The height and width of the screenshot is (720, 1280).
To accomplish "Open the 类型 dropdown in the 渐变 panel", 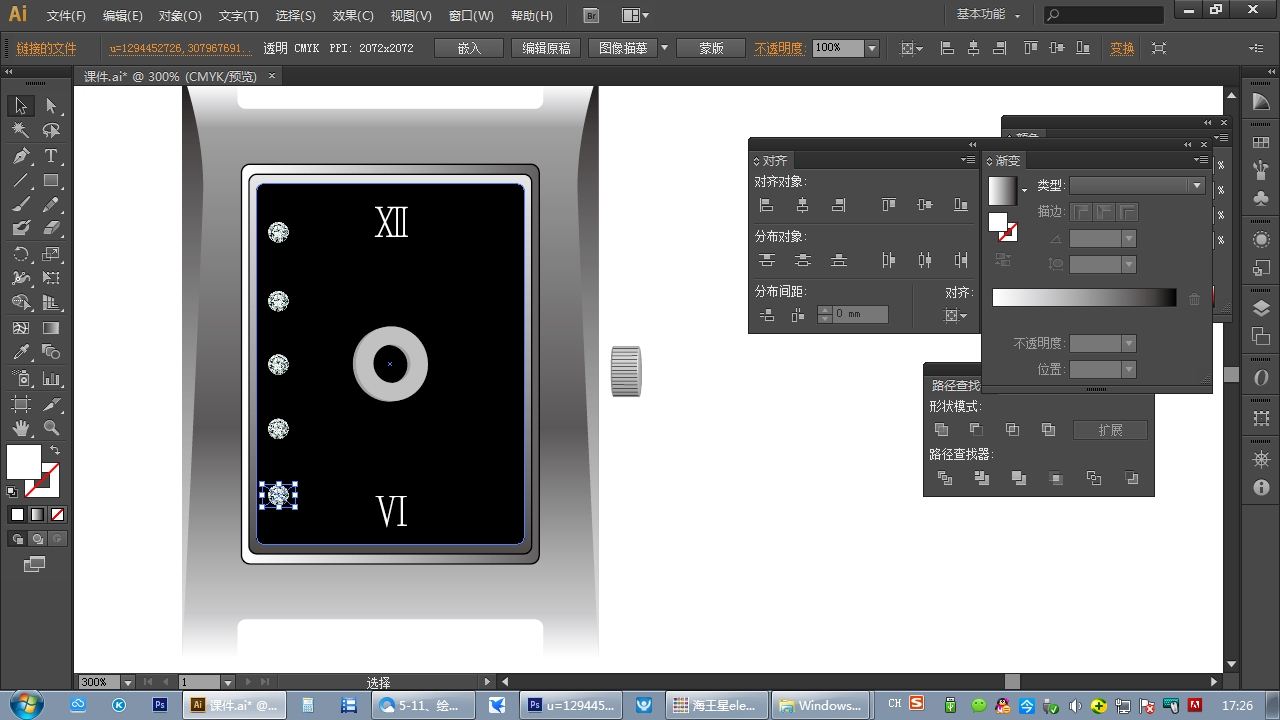I will tap(1196, 186).
